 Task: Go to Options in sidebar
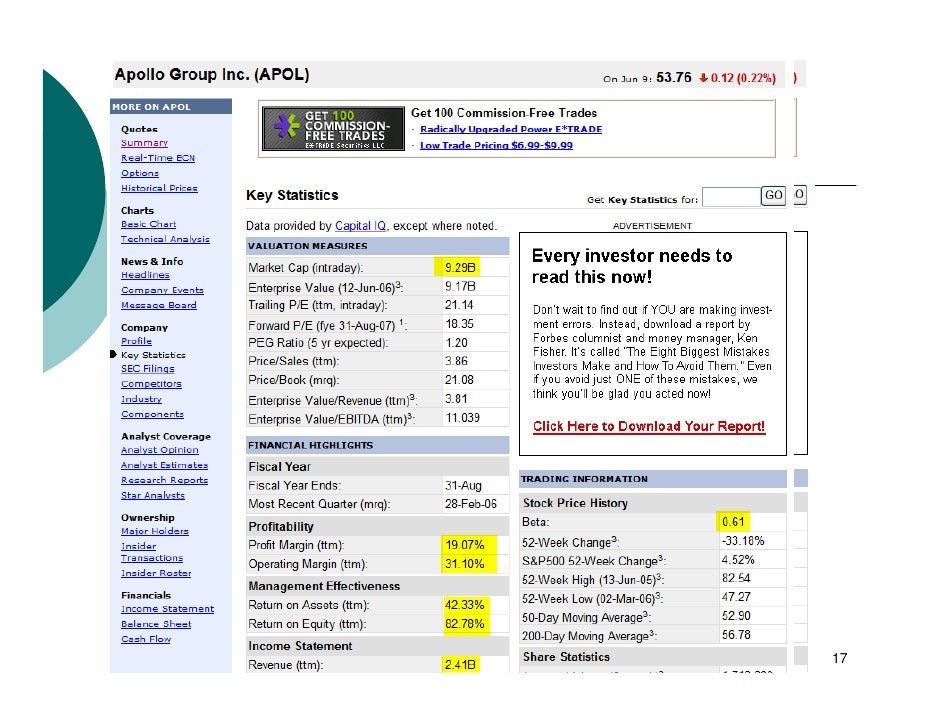(140, 173)
